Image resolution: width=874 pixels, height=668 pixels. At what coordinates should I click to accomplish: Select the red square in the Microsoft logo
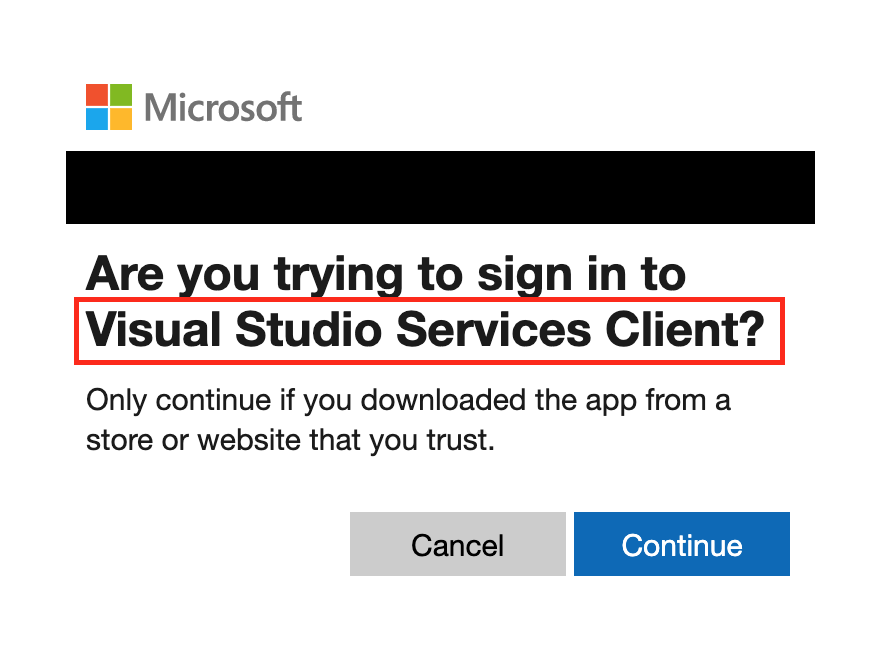pos(97,95)
